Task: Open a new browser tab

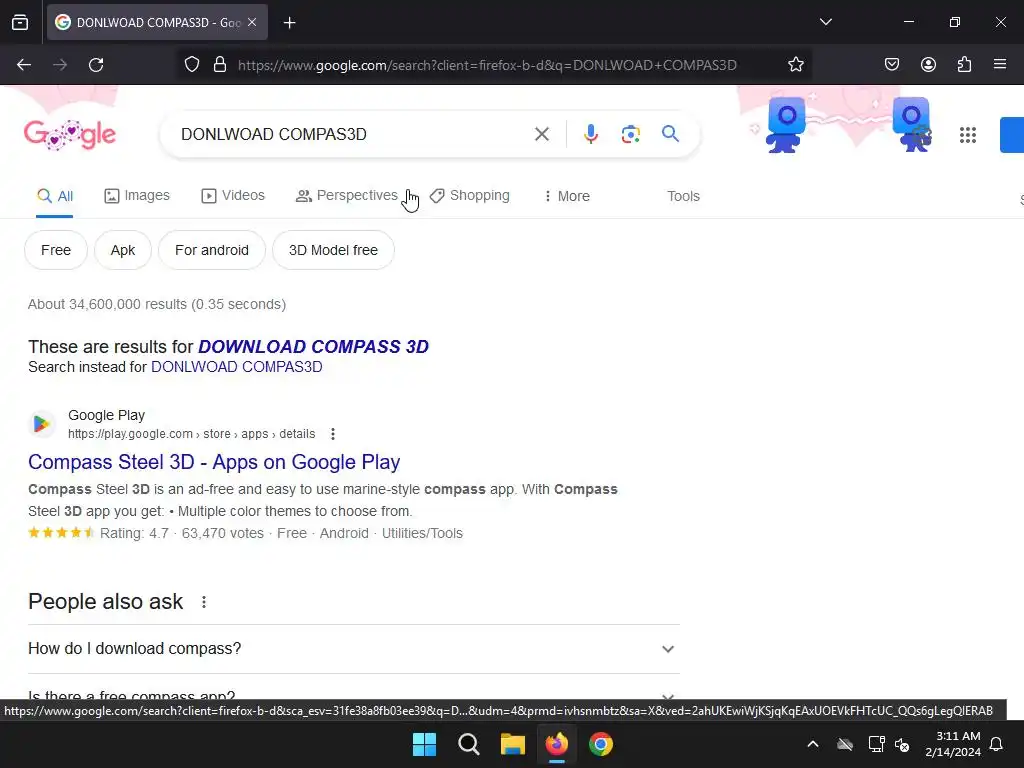Action: [289, 23]
